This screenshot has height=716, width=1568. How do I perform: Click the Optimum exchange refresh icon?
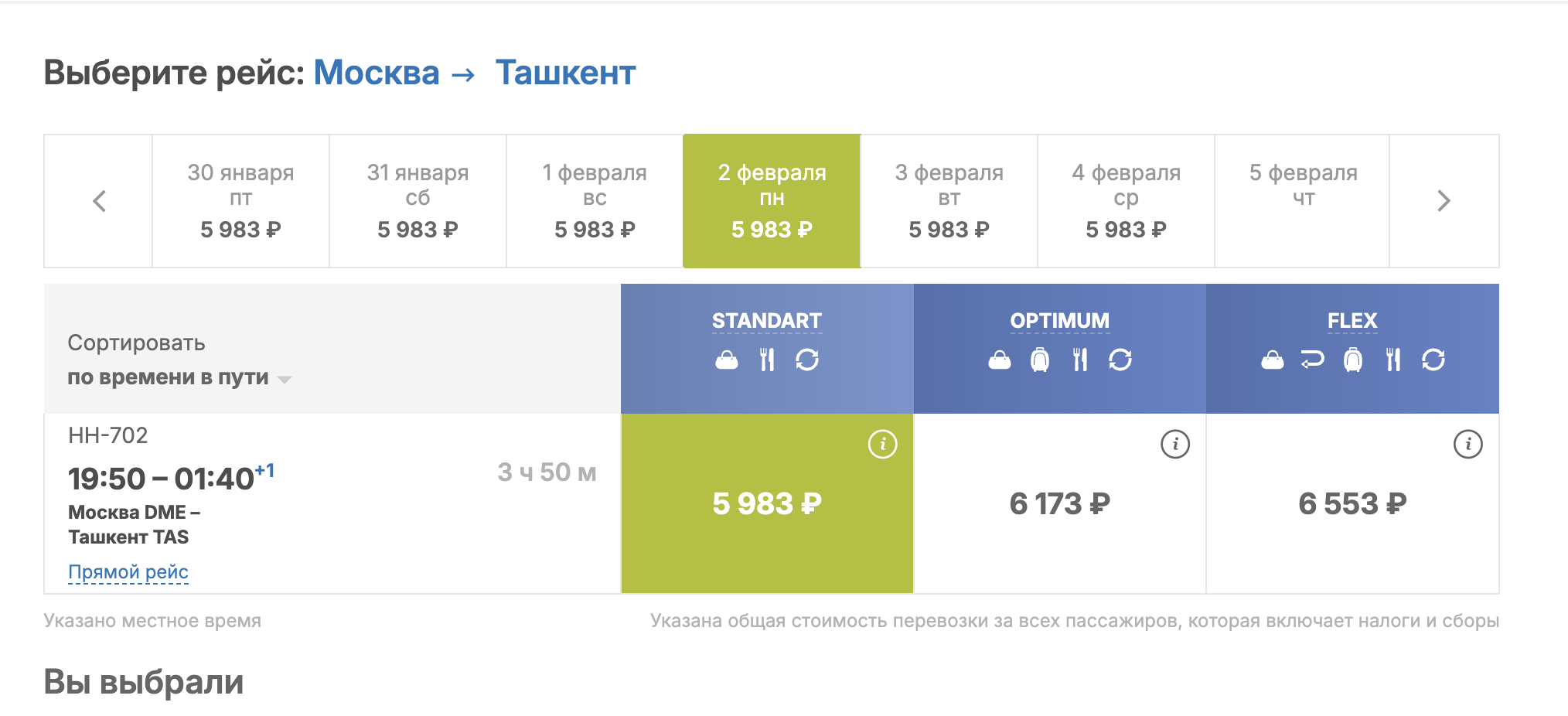coord(1120,360)
